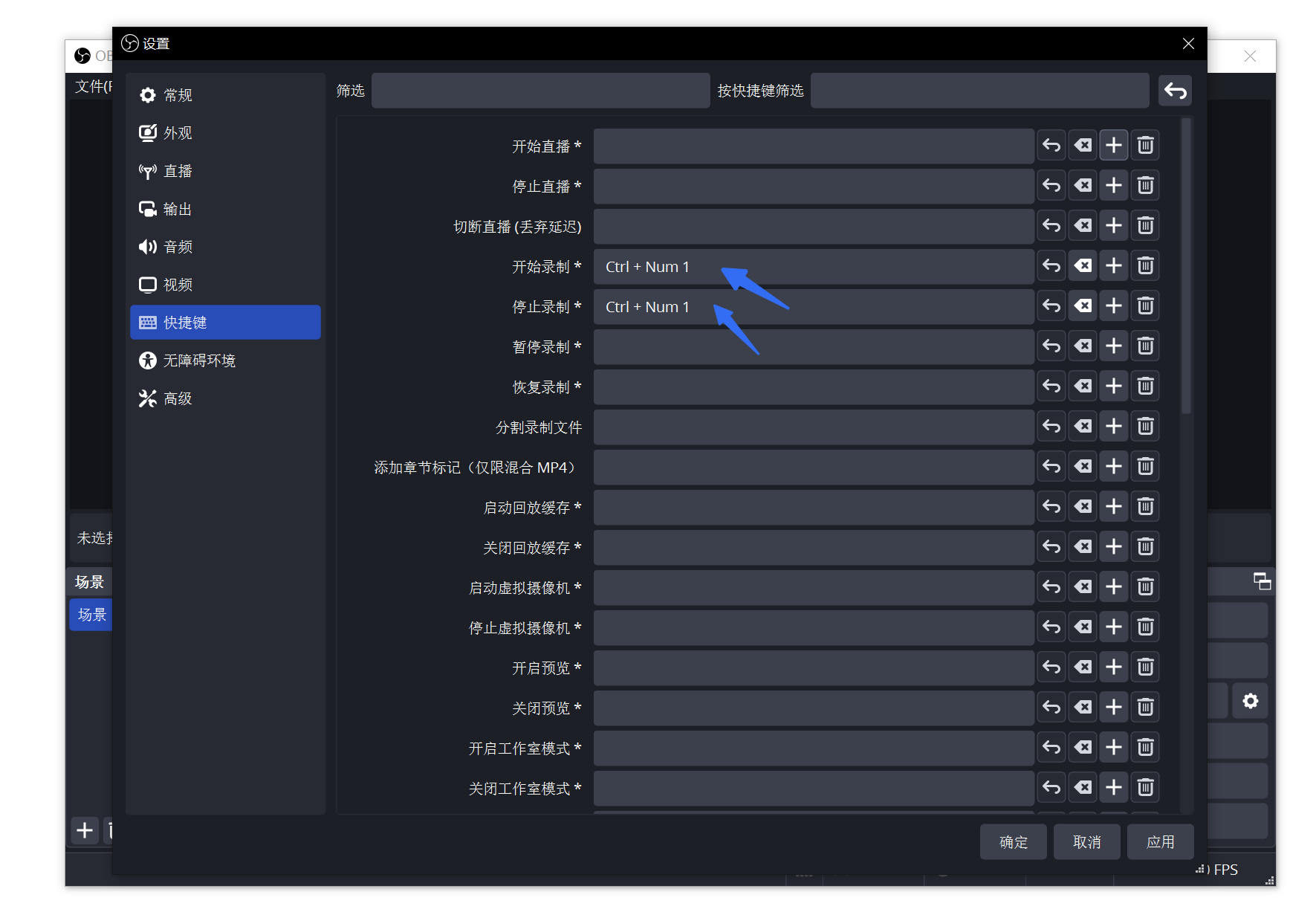The width and height of the screenshot is (1316, 912).
Task: Revert the 关闭预览 hotkey
Action: (1051, 708)
